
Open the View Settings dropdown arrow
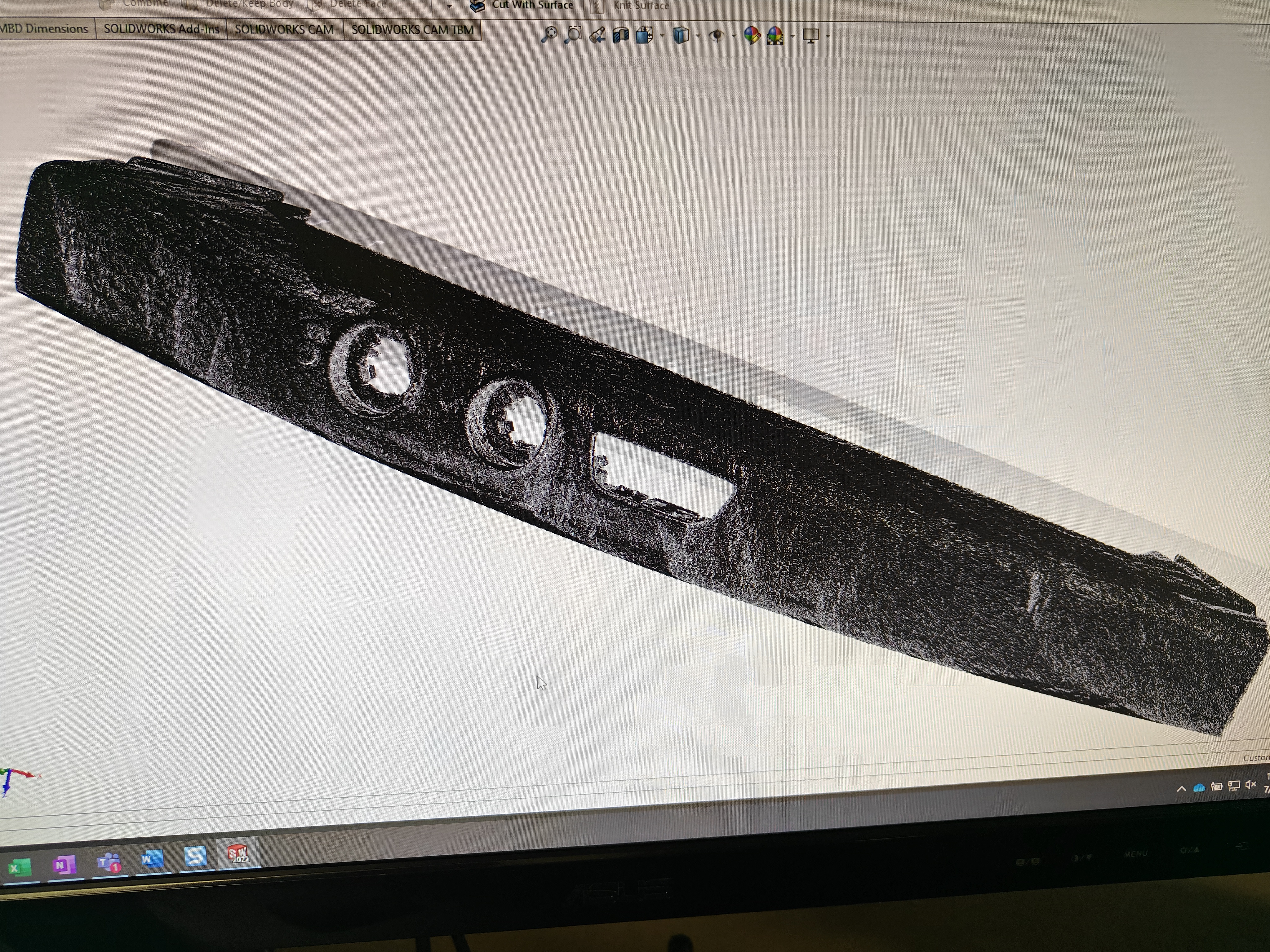[827, 36]
